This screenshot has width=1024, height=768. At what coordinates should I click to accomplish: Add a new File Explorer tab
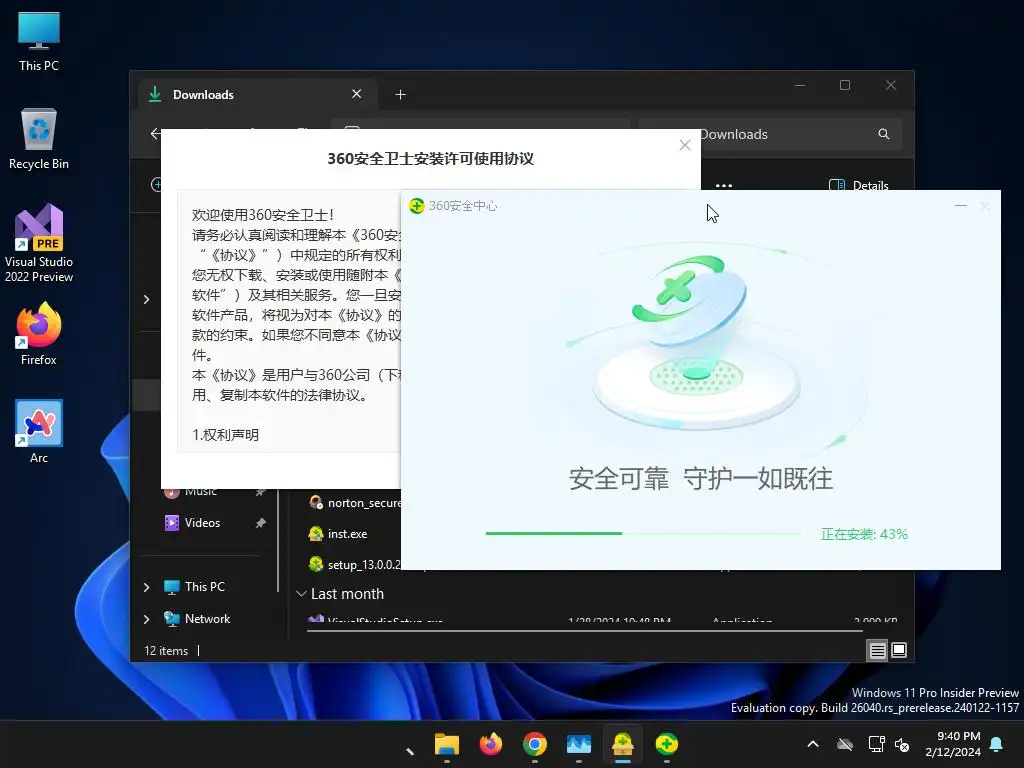400,95
